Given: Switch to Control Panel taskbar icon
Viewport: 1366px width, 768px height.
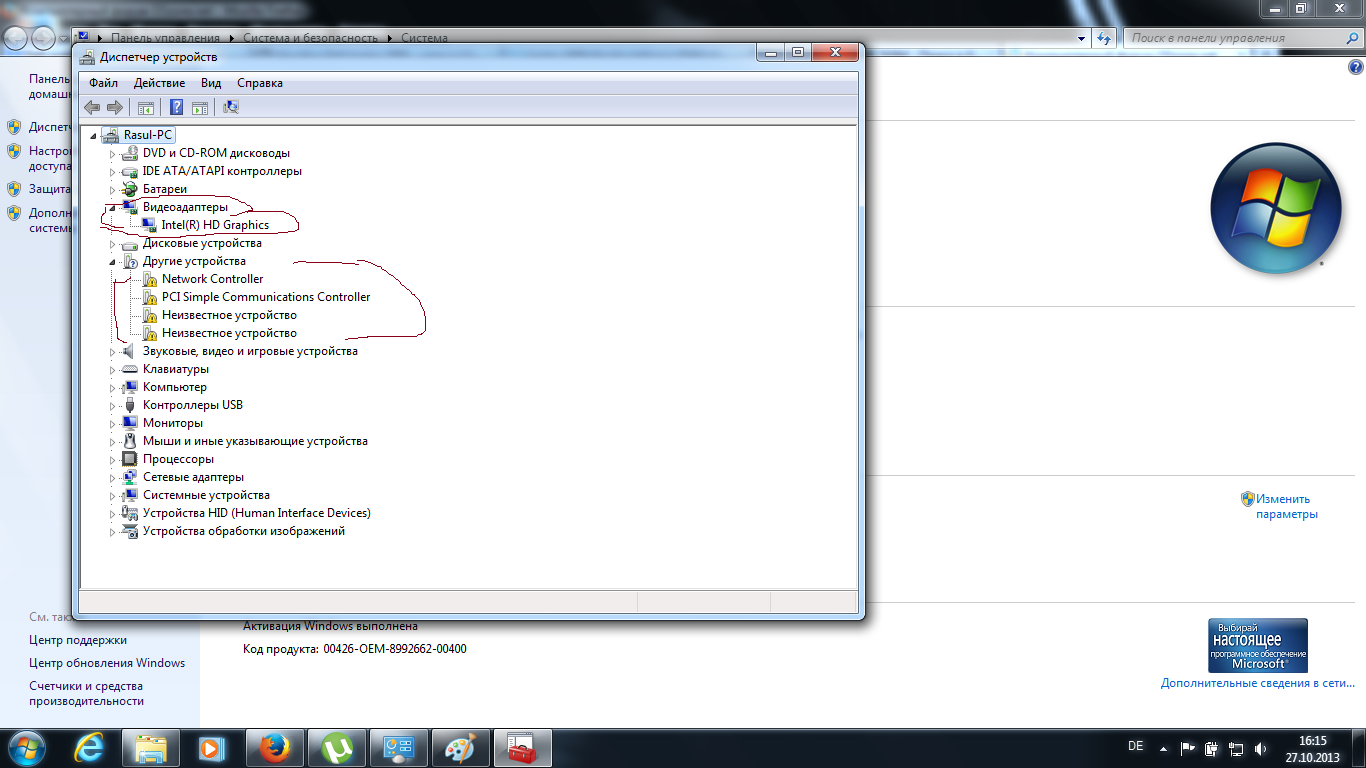Looking at the screenshot, I should click(x=399, y=748).
